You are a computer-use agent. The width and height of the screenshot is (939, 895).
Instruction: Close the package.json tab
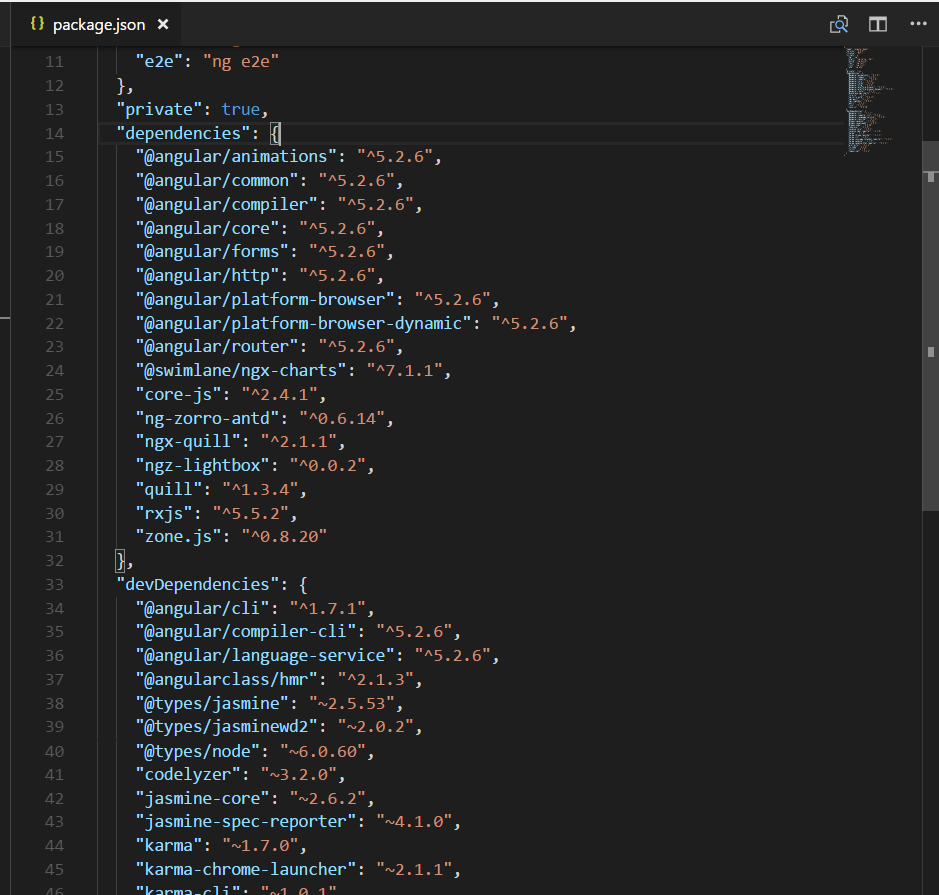(x=163, y=25)
